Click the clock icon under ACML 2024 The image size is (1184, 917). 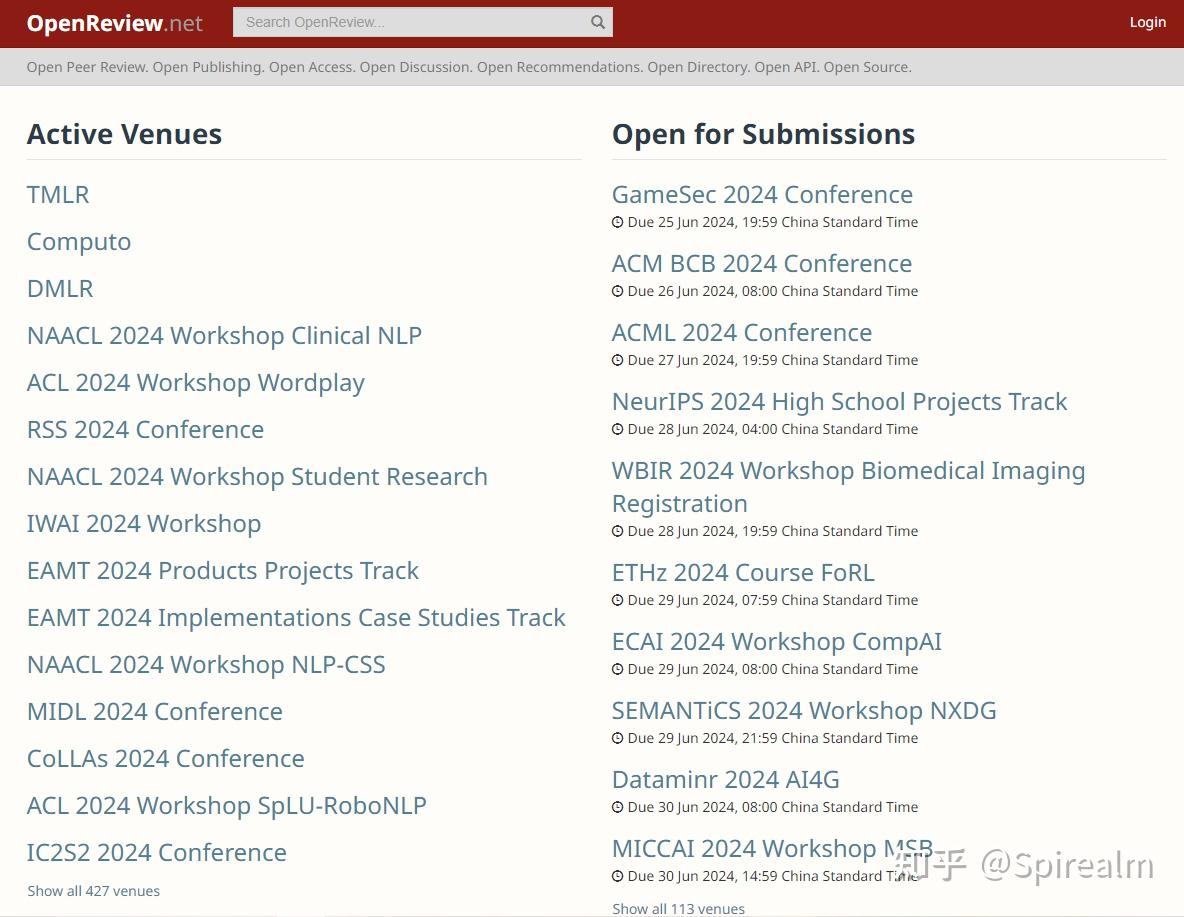coord(618,360)
